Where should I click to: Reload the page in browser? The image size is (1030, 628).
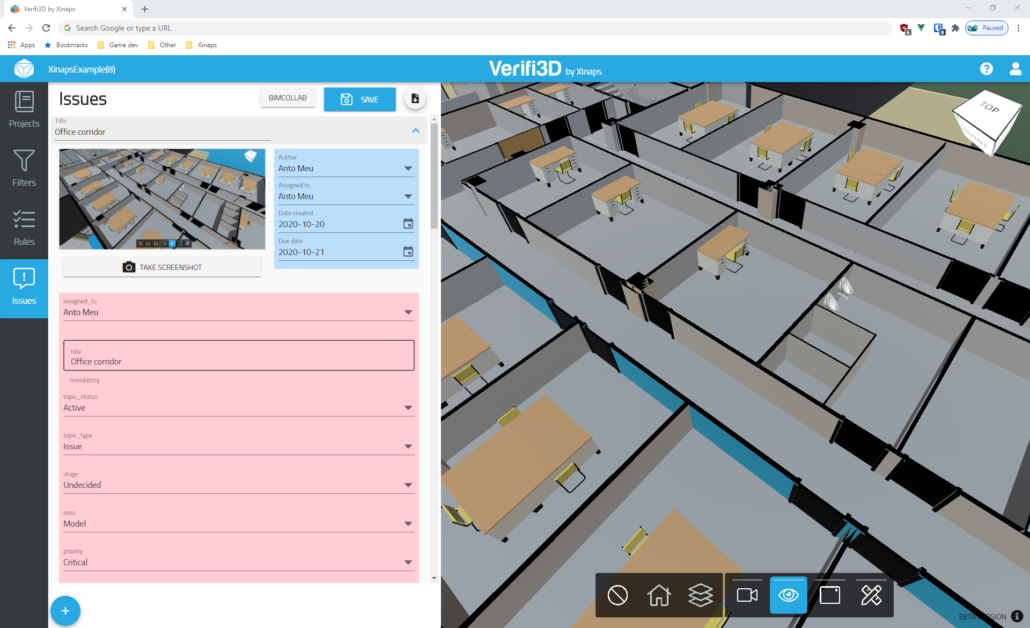[x=46, y=28]
